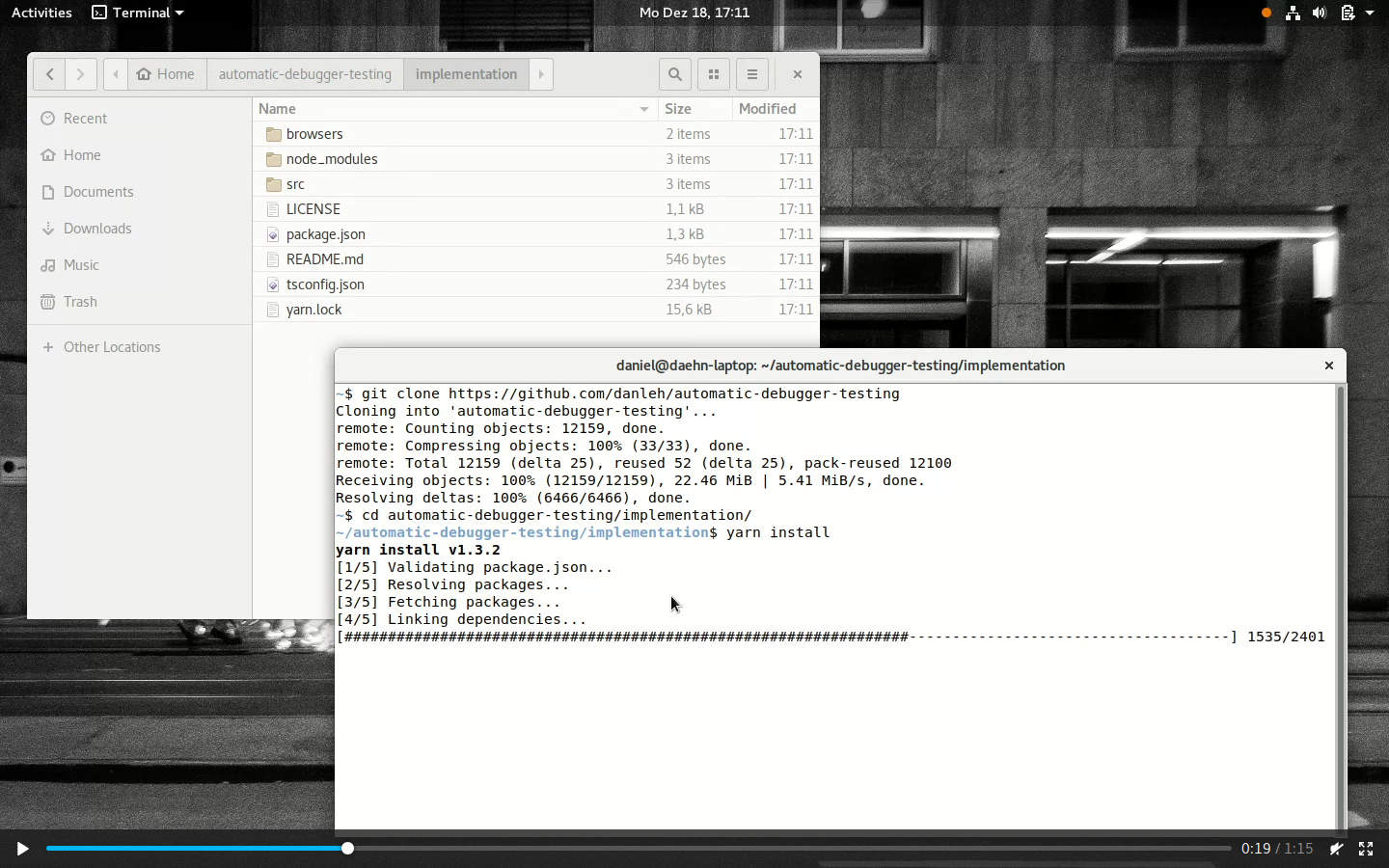Screen dimensions: 1389x868
Task: Click the '[4/5] Linking dependencies...' line
Action: point(461,619)
